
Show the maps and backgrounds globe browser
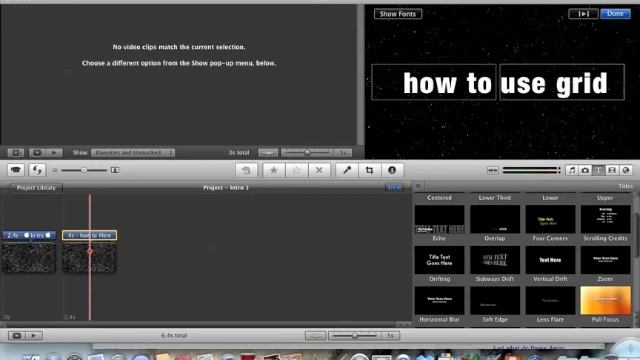[626, 170]
